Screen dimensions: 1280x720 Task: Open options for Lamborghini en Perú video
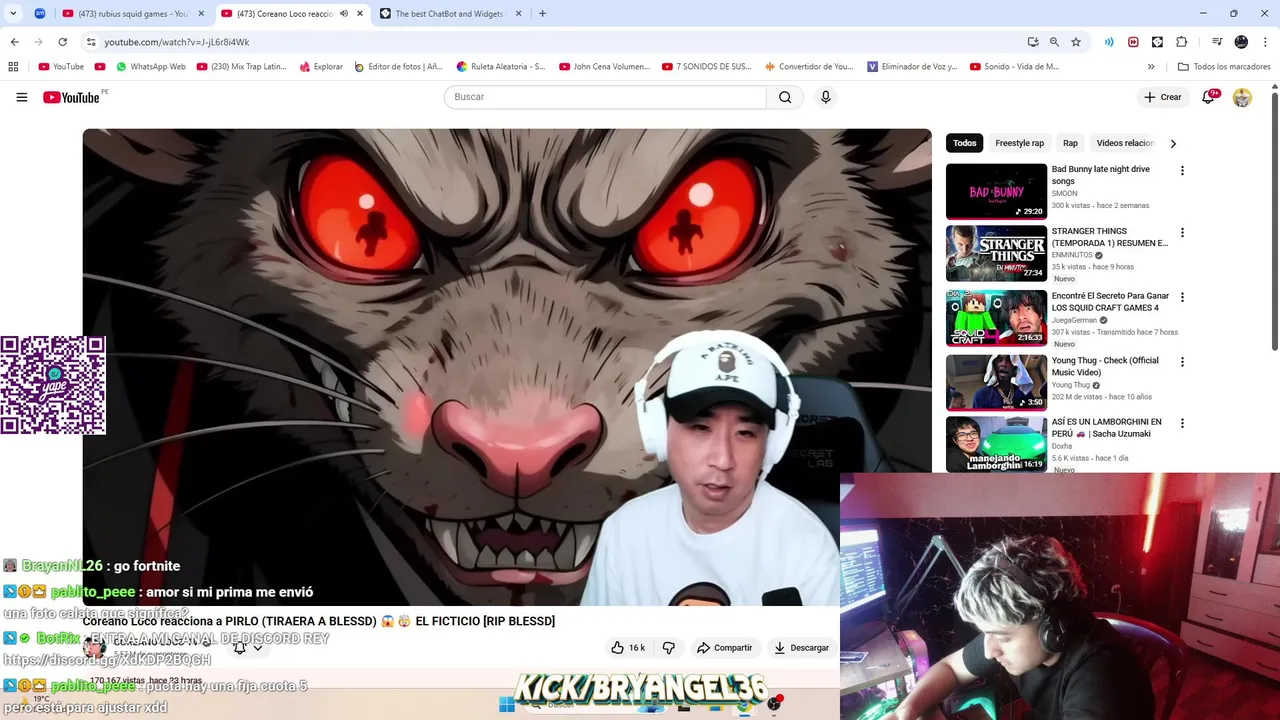pyautogui.click(x=1182, y=424)
